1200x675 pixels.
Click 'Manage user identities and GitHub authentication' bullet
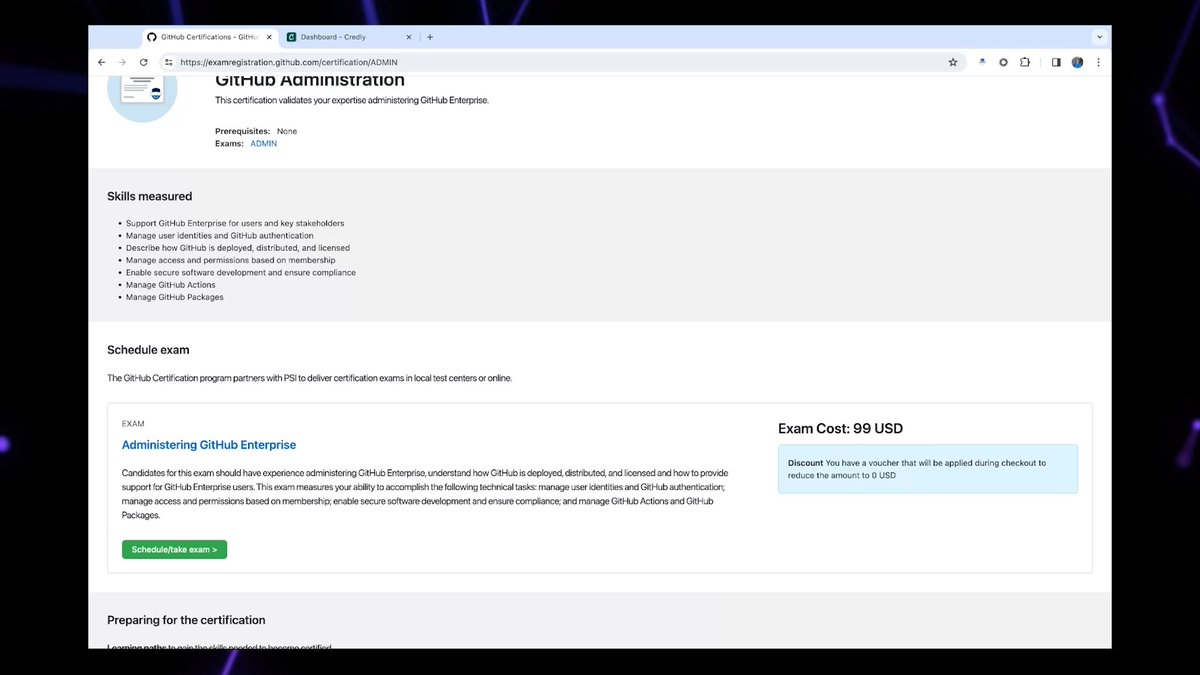pyautogui.click(x=219, y=236)
